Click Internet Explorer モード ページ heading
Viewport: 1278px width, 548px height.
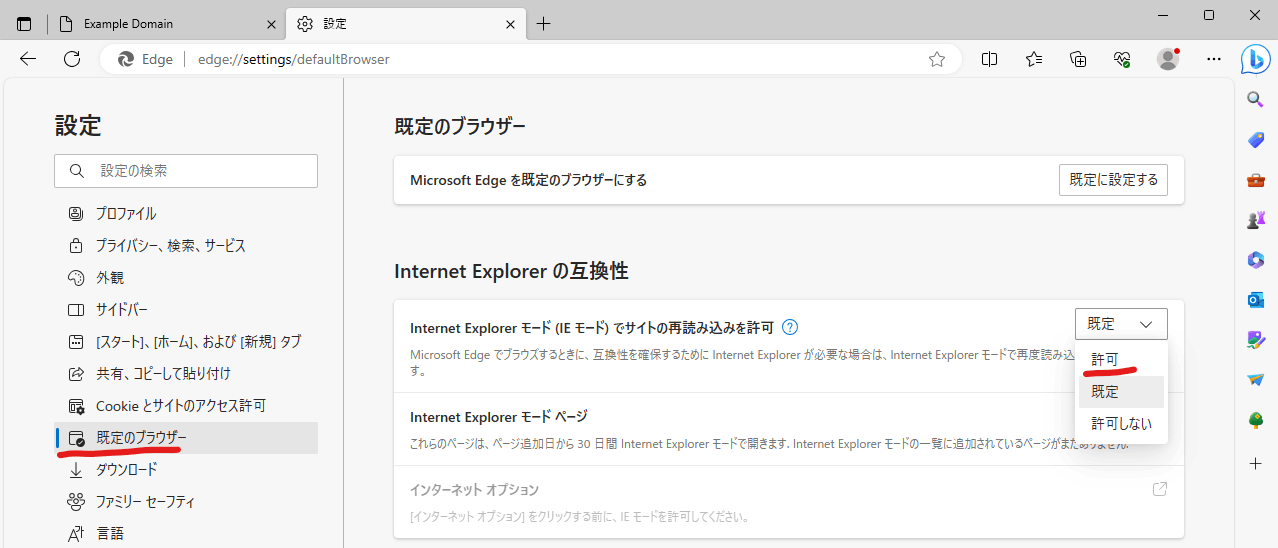pyautogui.click(x=499, y=417)
